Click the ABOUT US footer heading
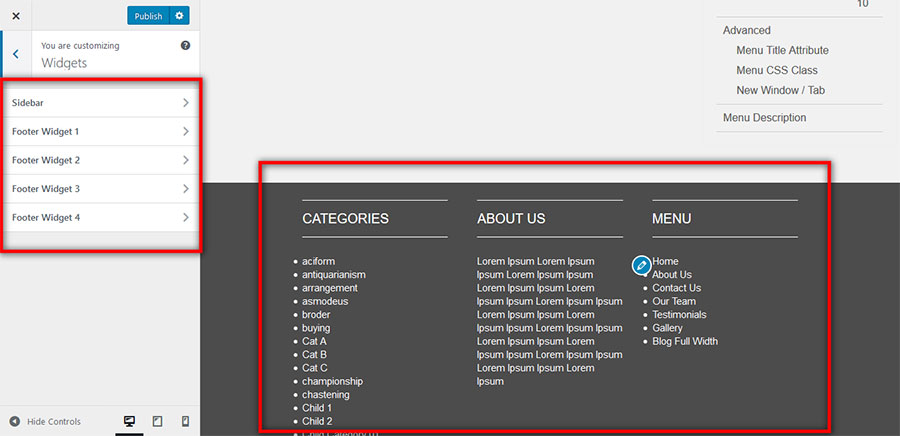The width and height of the screenshot is (900, 436). coord(511,219)
